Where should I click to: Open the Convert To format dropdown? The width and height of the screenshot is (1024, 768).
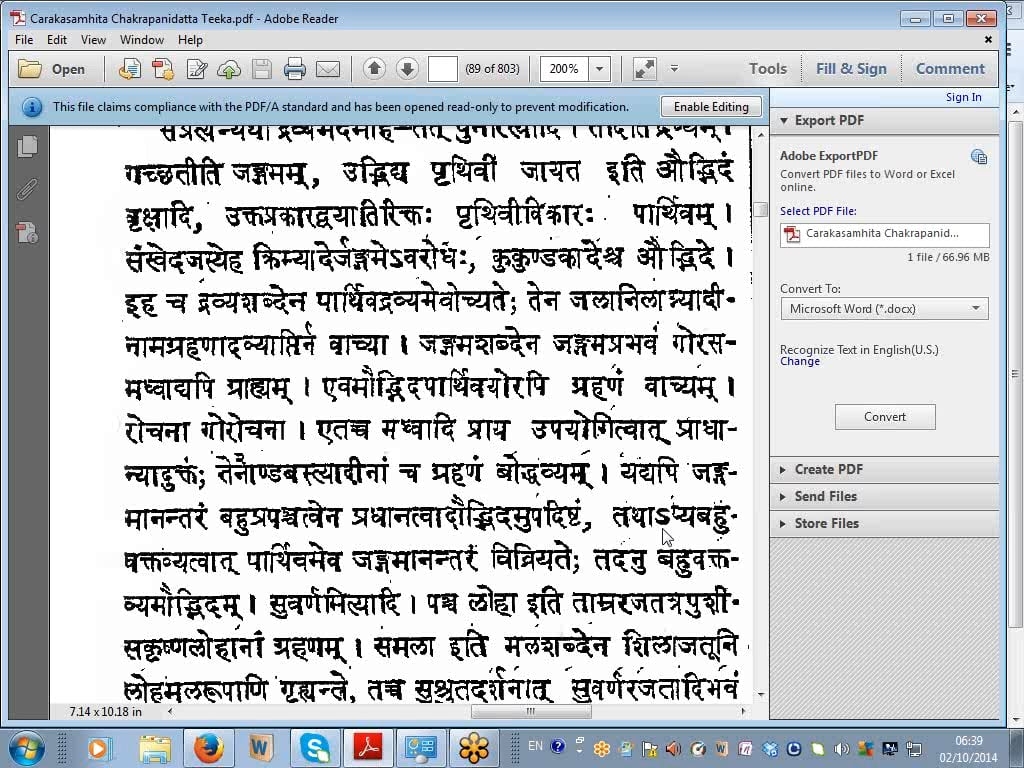pos(884,309)
